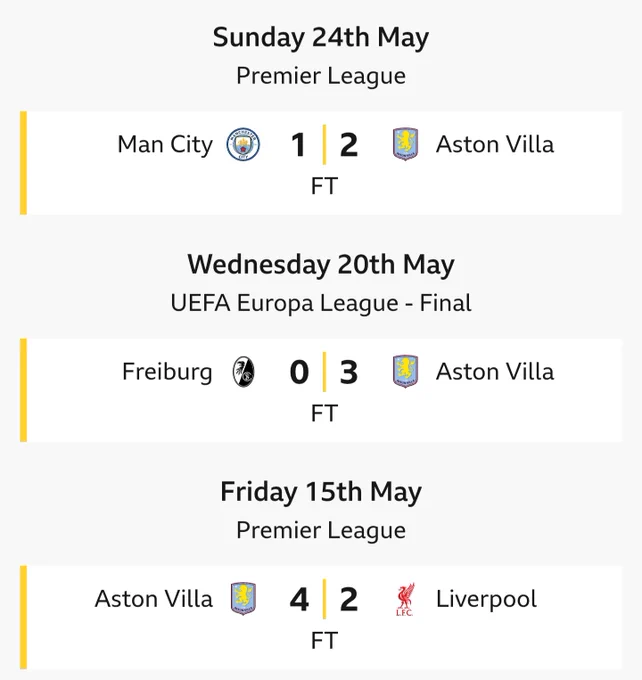Click the UEFA Europa League - Final label
This screenshot has width=642, height=680.
coord(321,303)
